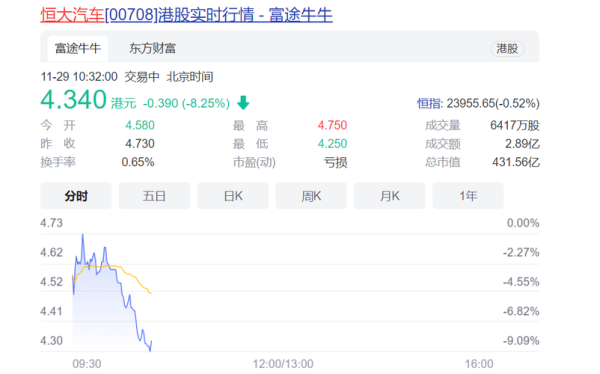600x374 pixels.
Task: Click the 成交量 value 6417万股
Action: tap(515, 125)
